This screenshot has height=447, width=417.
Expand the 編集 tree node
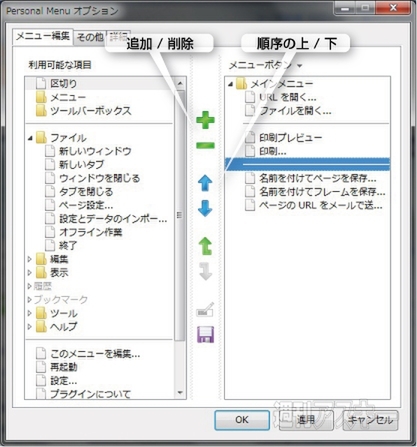click(30, 259)
